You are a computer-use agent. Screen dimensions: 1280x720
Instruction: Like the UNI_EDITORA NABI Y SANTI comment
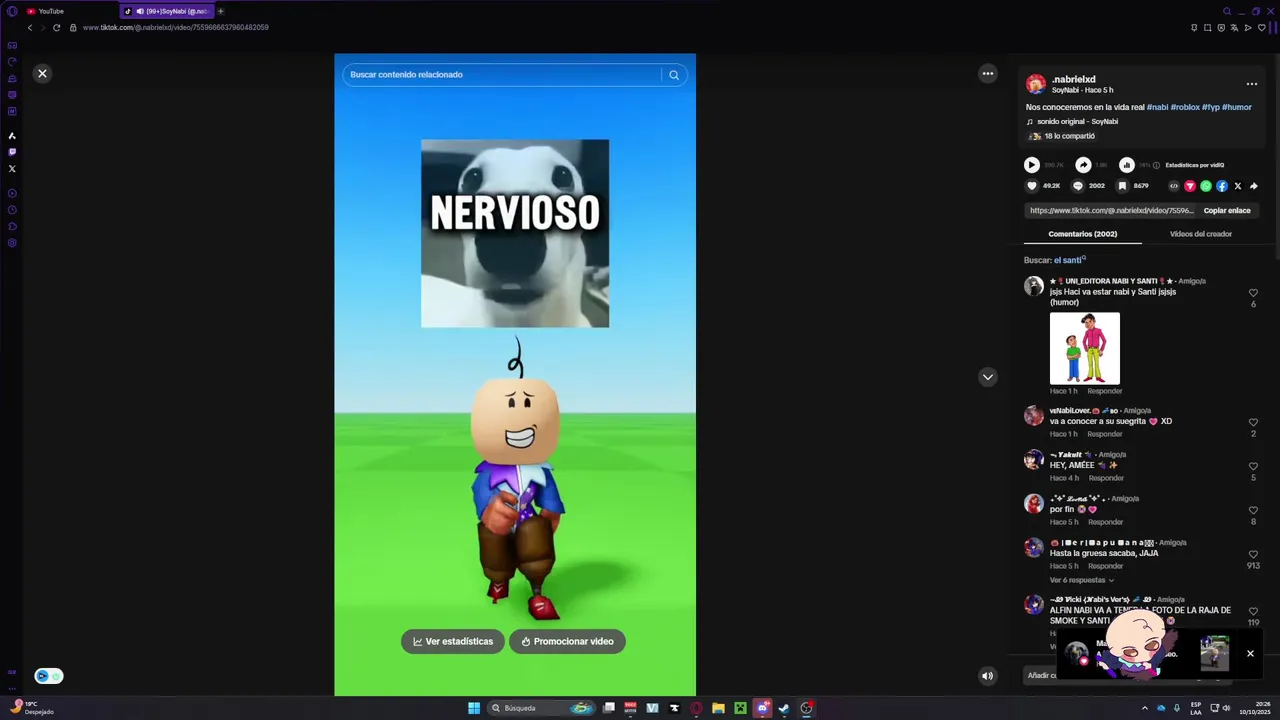(x=1253, y=293)
